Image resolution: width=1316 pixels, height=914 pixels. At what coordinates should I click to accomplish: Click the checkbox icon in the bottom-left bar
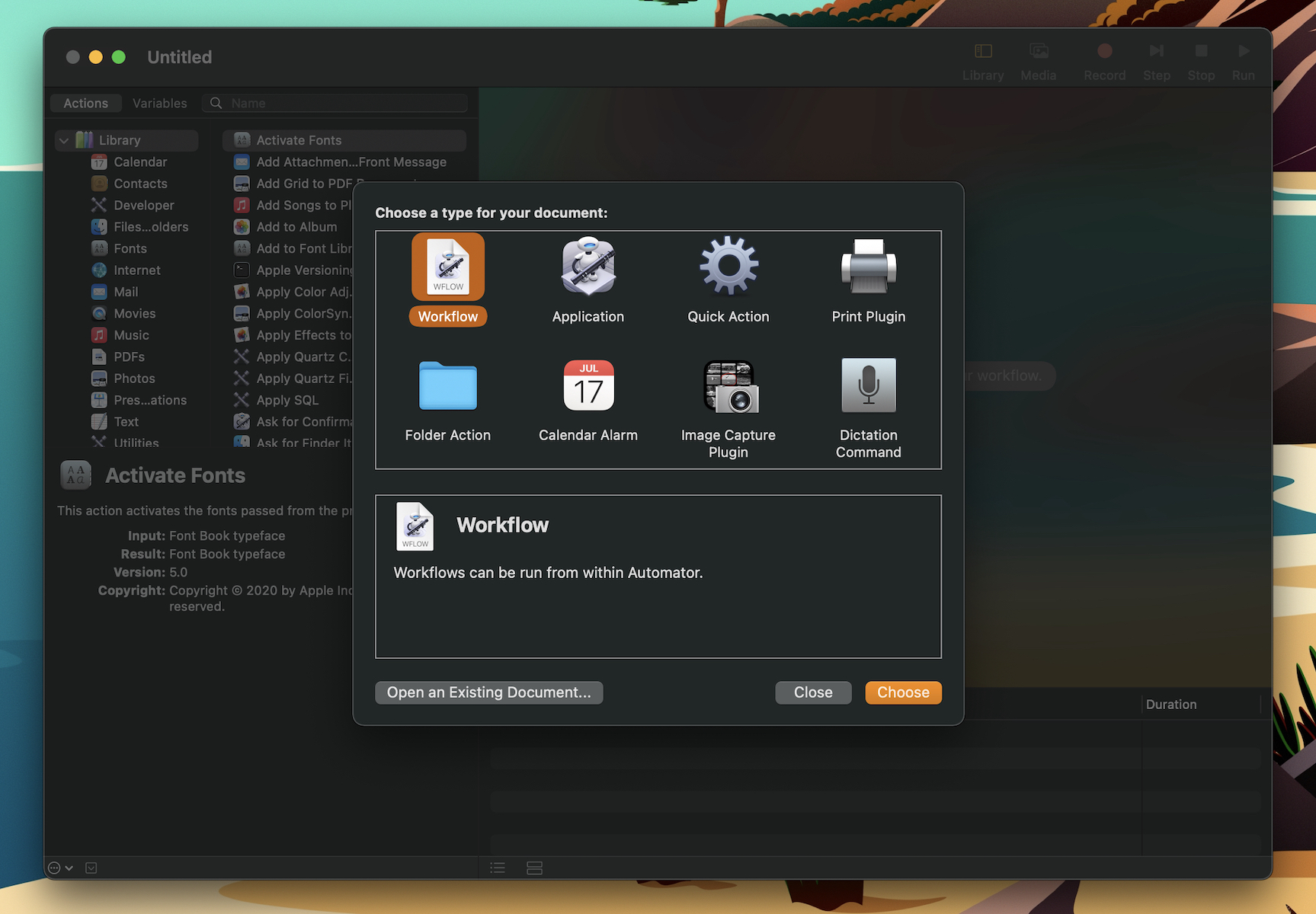coord(91,868)
